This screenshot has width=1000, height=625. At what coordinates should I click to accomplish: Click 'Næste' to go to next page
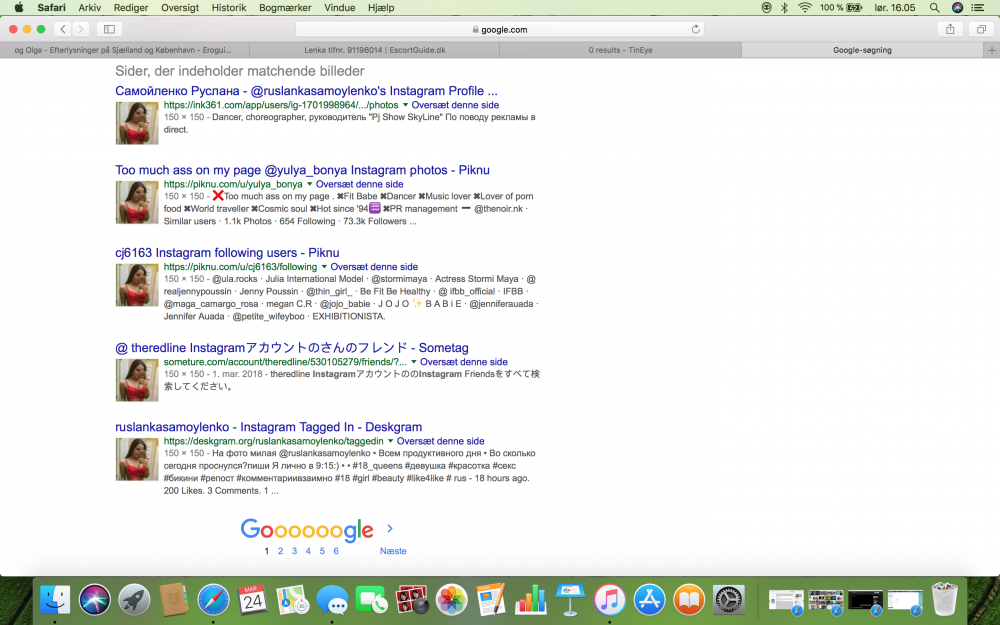point(393,551)
